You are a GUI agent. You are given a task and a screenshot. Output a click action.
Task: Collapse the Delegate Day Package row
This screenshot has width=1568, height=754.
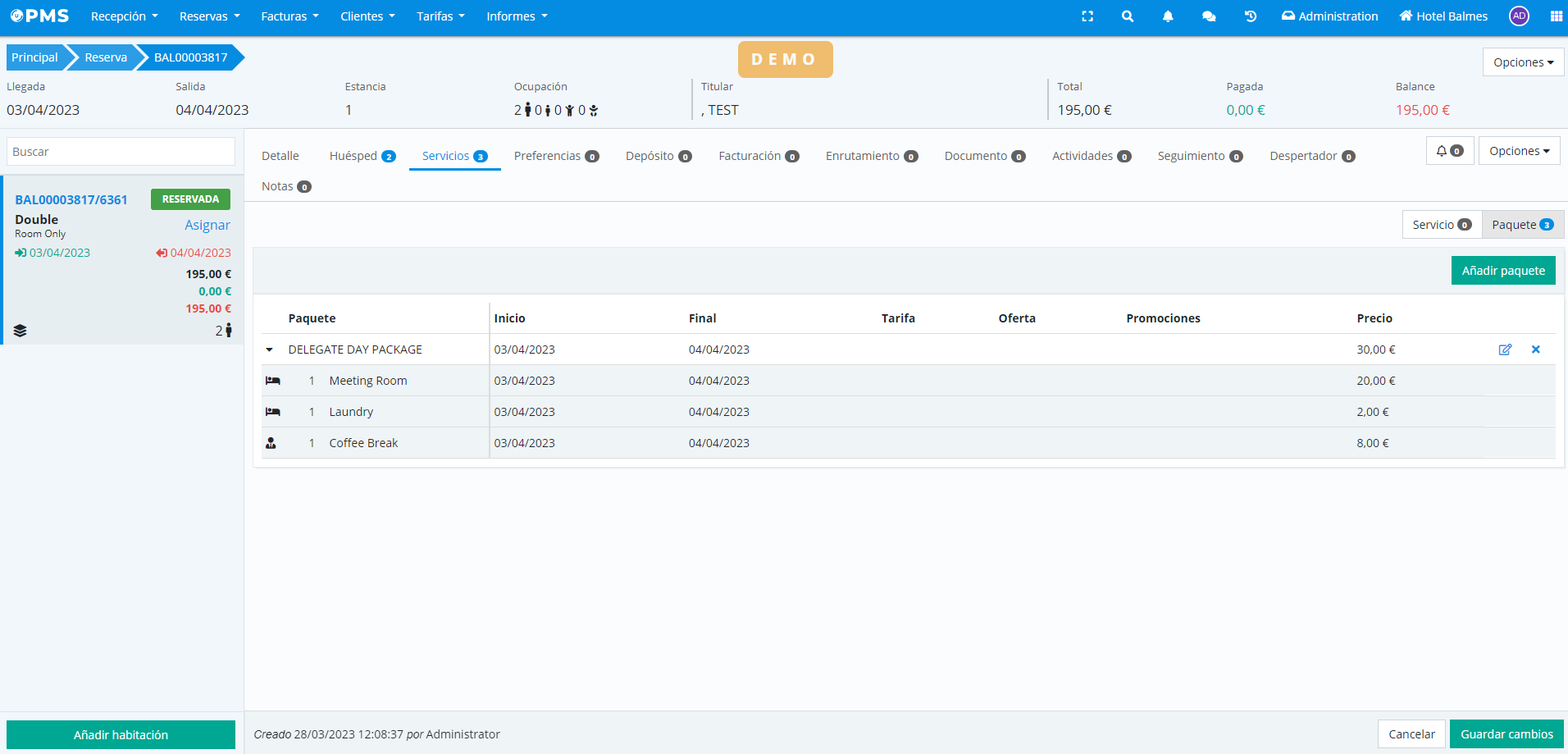269,350
